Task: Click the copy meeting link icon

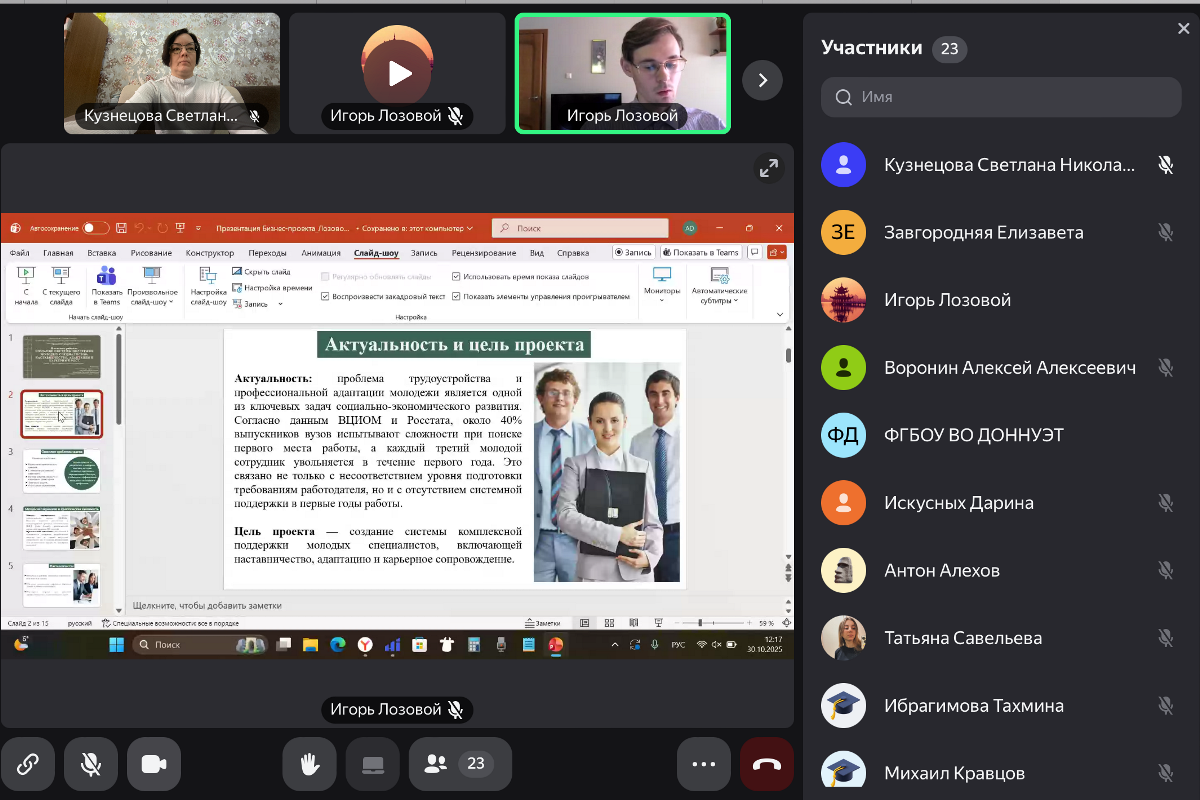Action: [x=28, y=765]
